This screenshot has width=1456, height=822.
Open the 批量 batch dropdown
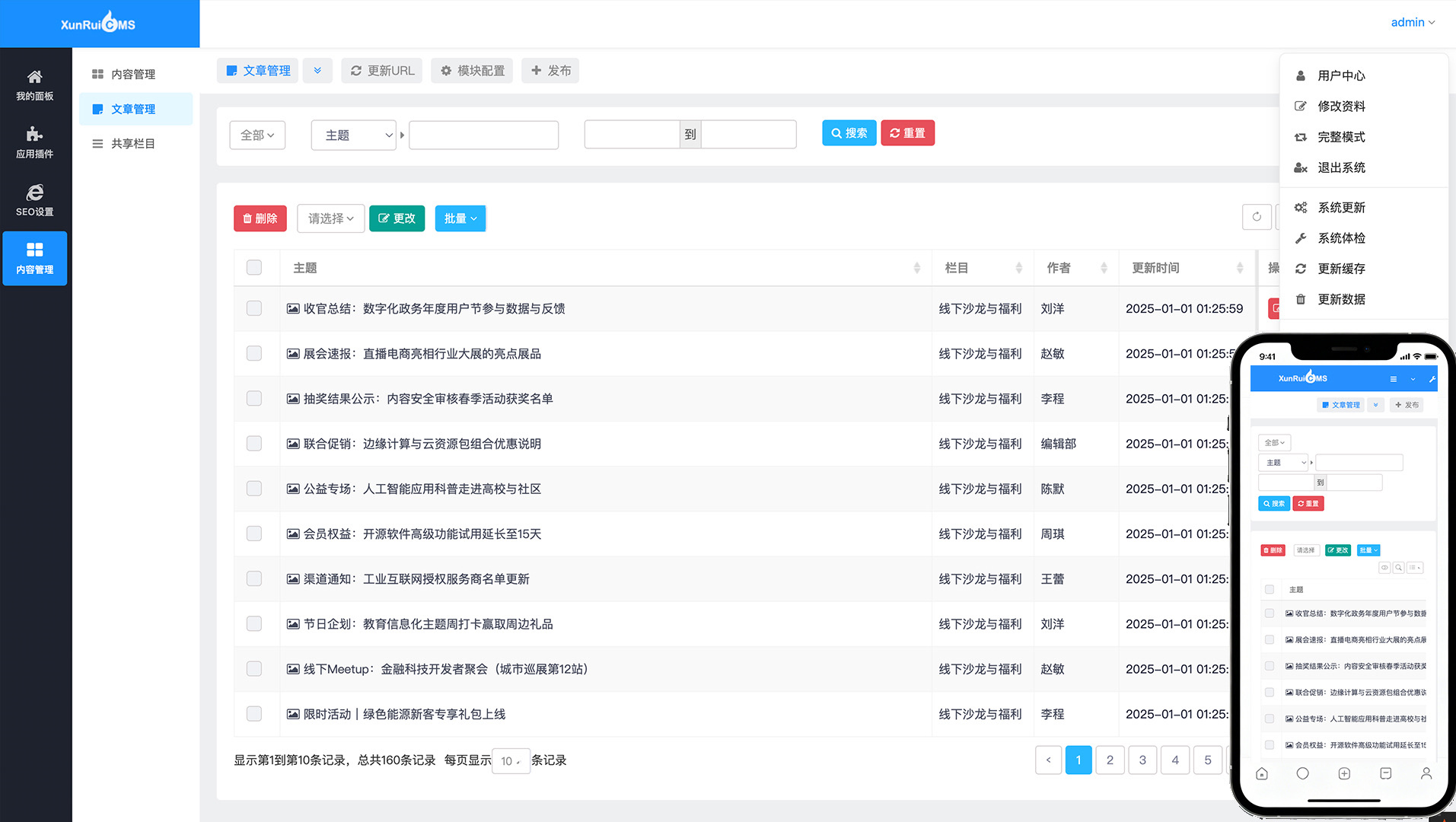point(460,218)
